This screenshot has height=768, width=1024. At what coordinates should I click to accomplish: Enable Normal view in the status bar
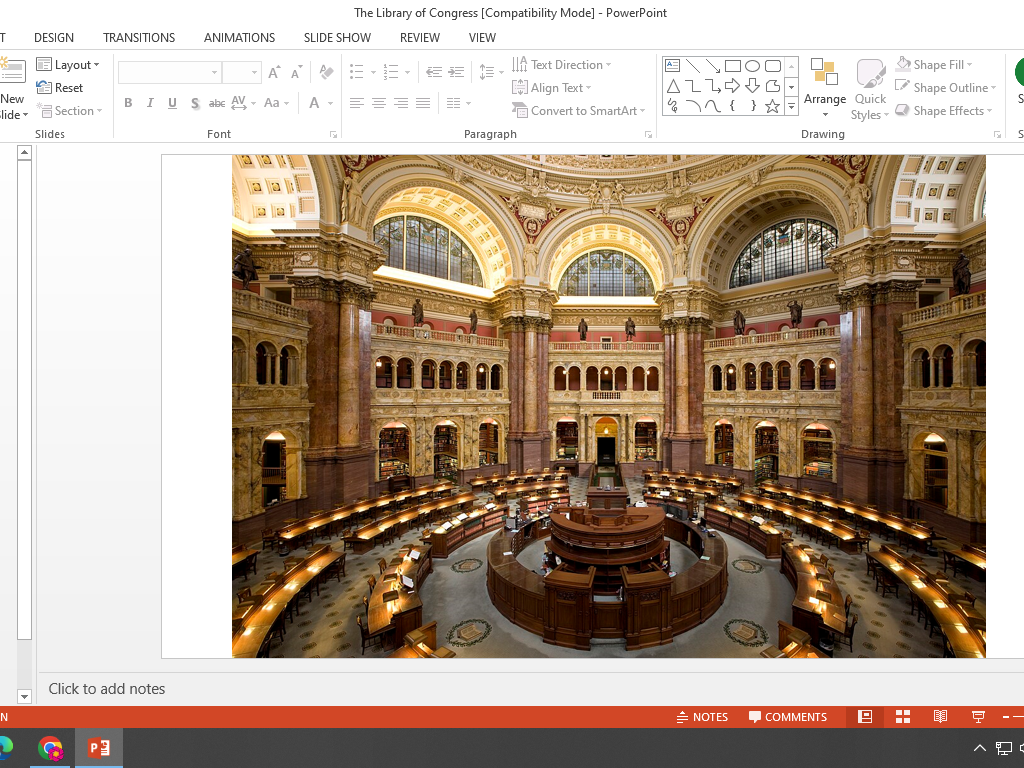[x=865, y=717]
